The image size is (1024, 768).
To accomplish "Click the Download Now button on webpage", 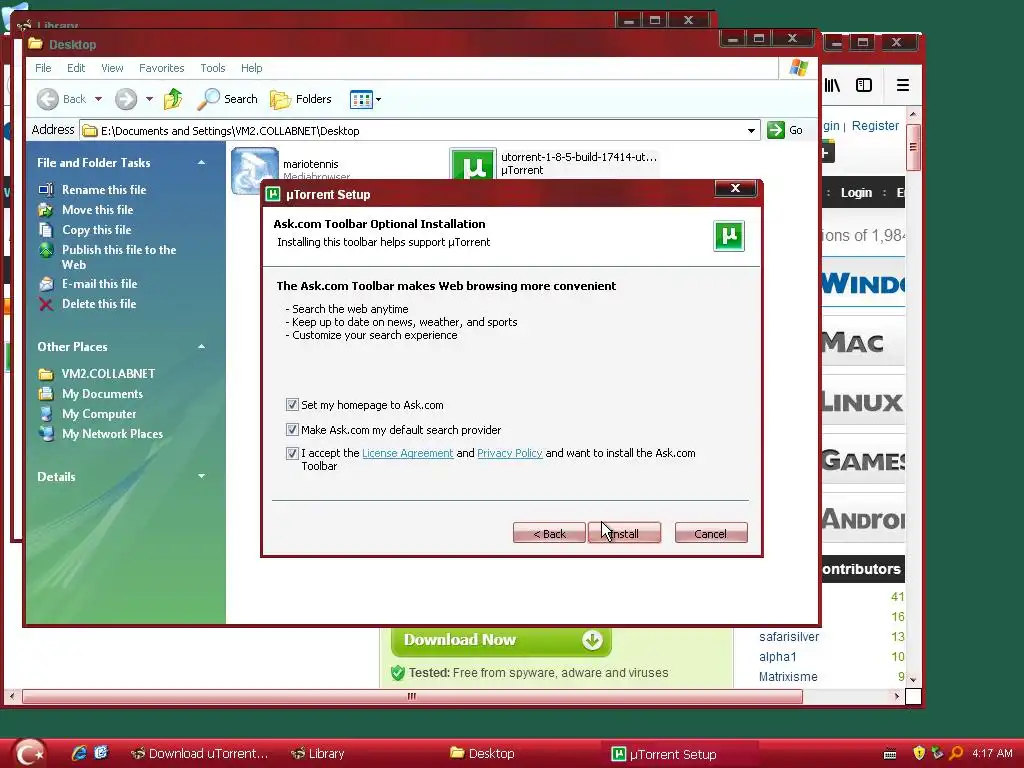I will tap(501, 640).
